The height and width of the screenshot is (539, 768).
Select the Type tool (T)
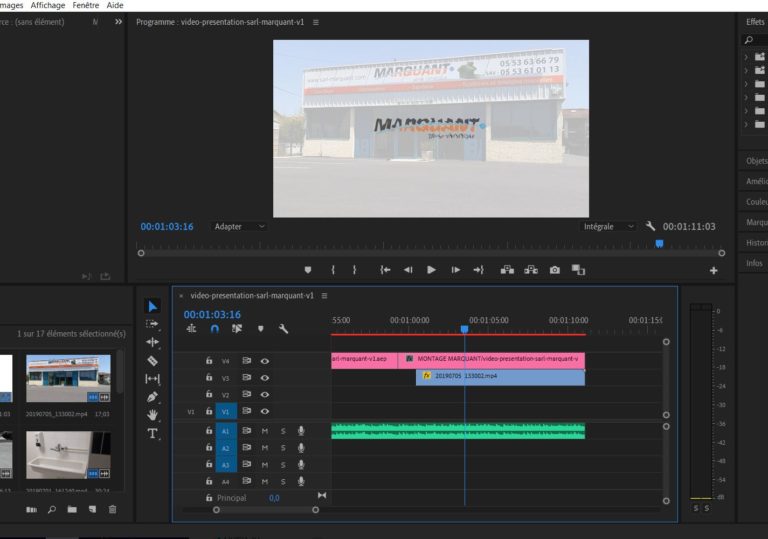tap(152, 433)
